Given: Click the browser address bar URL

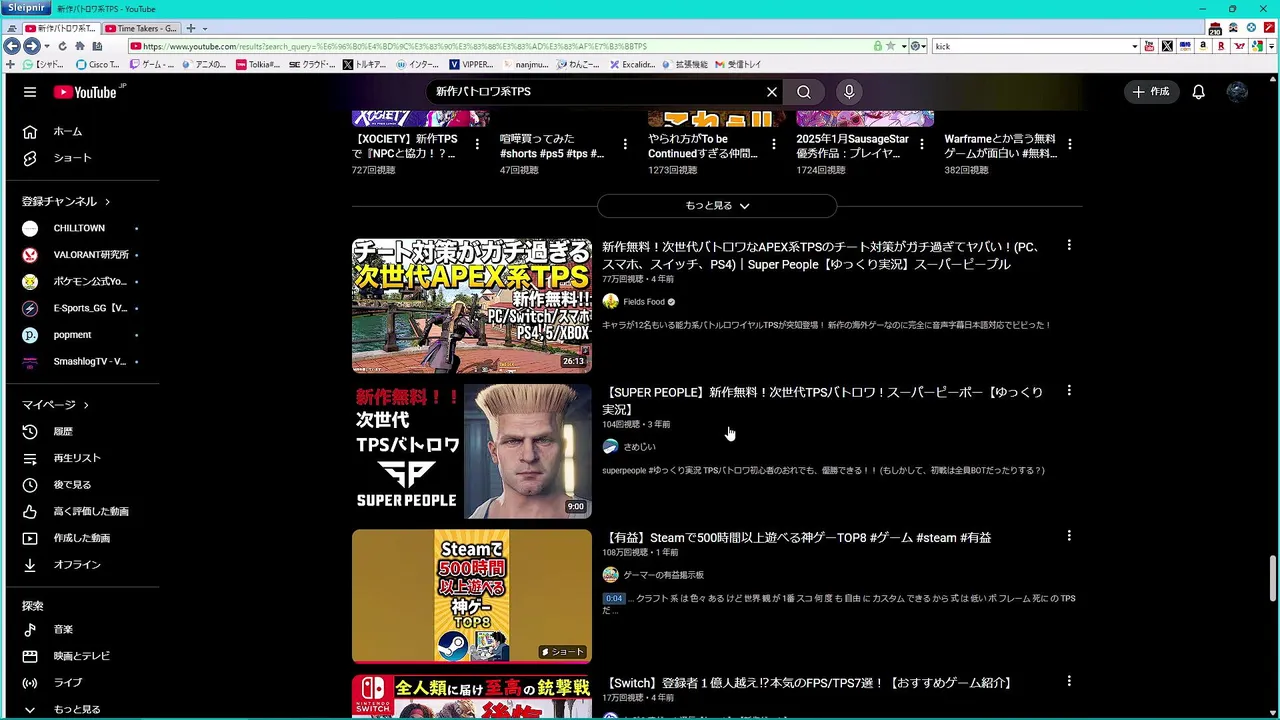Looking at the screenshot, I should (x=395, y=46).
